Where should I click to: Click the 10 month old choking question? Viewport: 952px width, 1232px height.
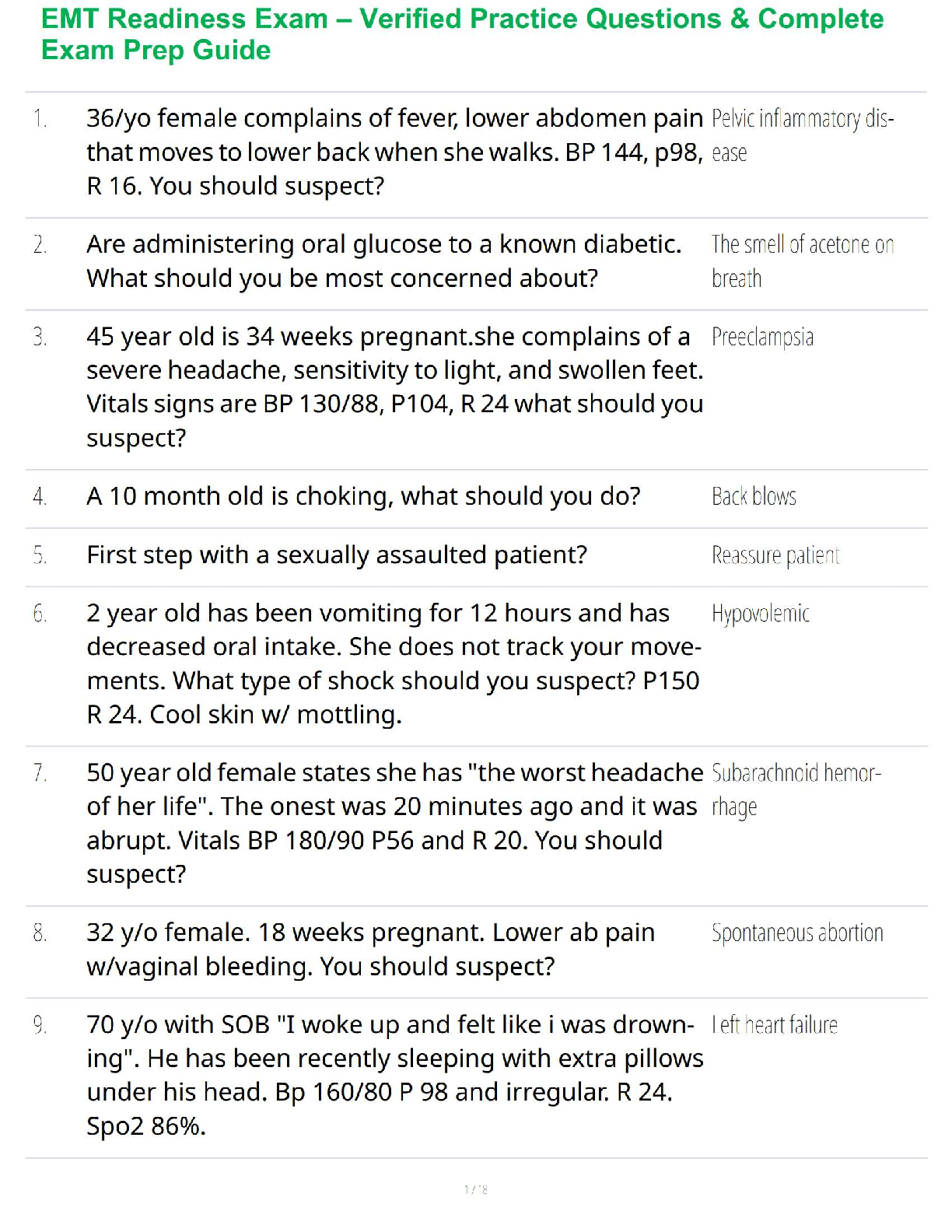[363, 496]
